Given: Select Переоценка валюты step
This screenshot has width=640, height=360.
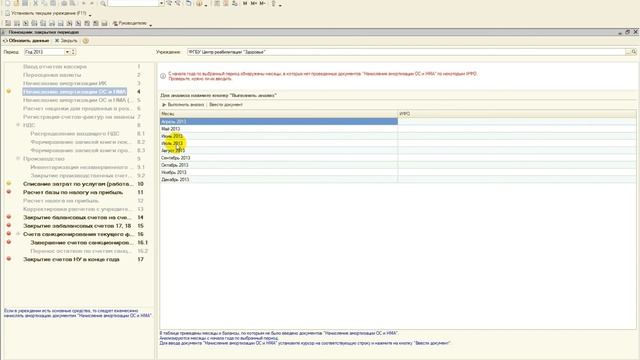Looking at the screenshot, I should pos(52,75).
